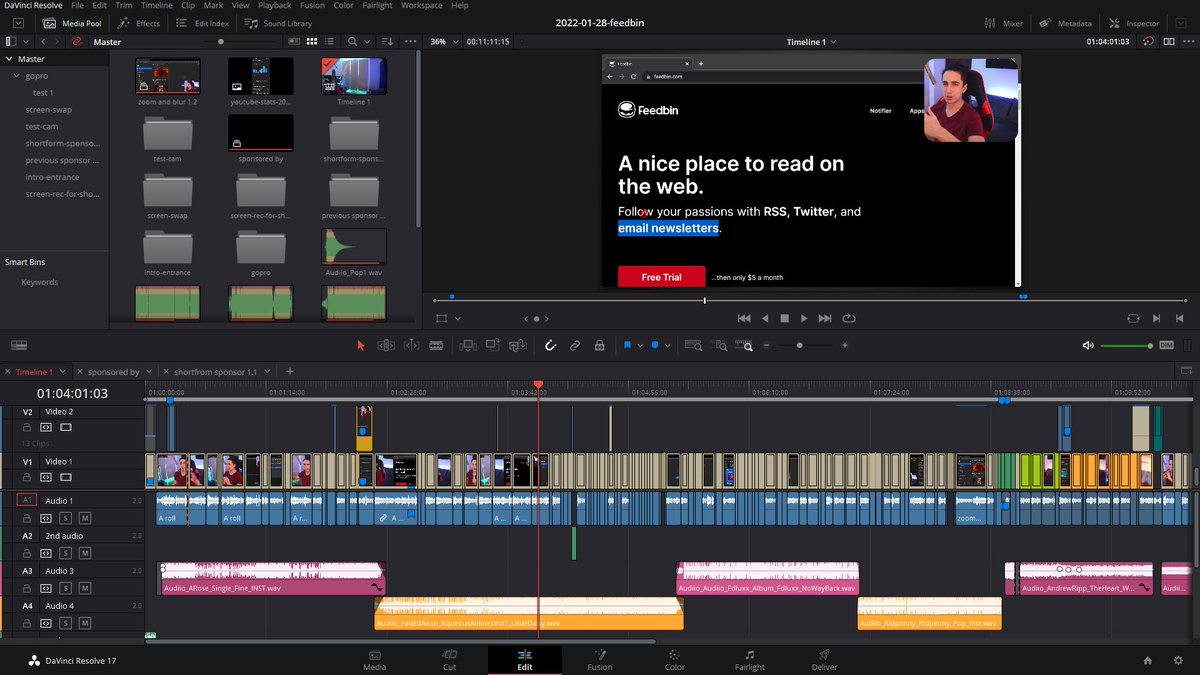Viewport: 1200px width, 675px height.
Task: Toggle the Linked Selection chain icon
Action: [x=575, y=345]
